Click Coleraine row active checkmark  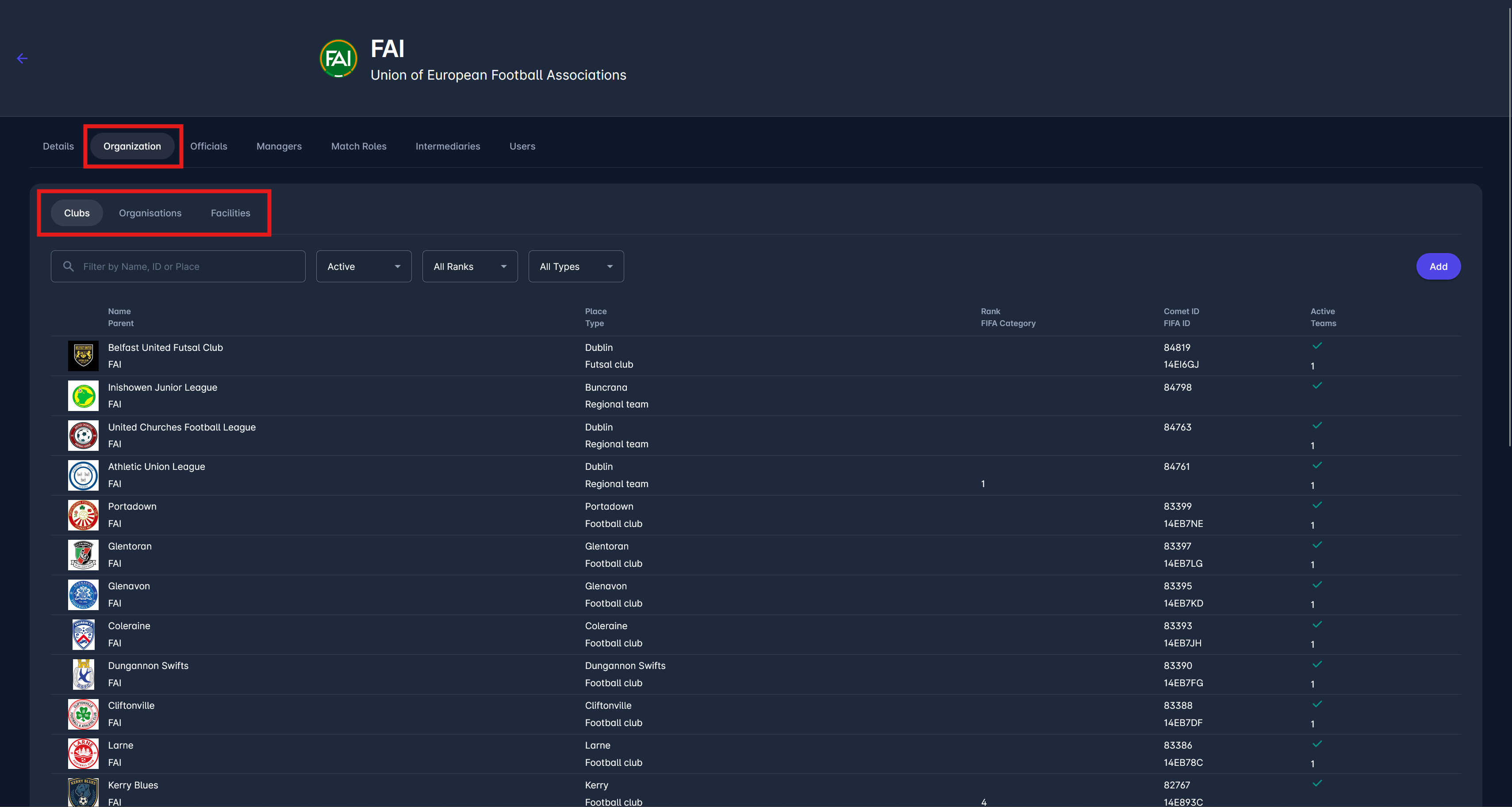pos(1317,624)
